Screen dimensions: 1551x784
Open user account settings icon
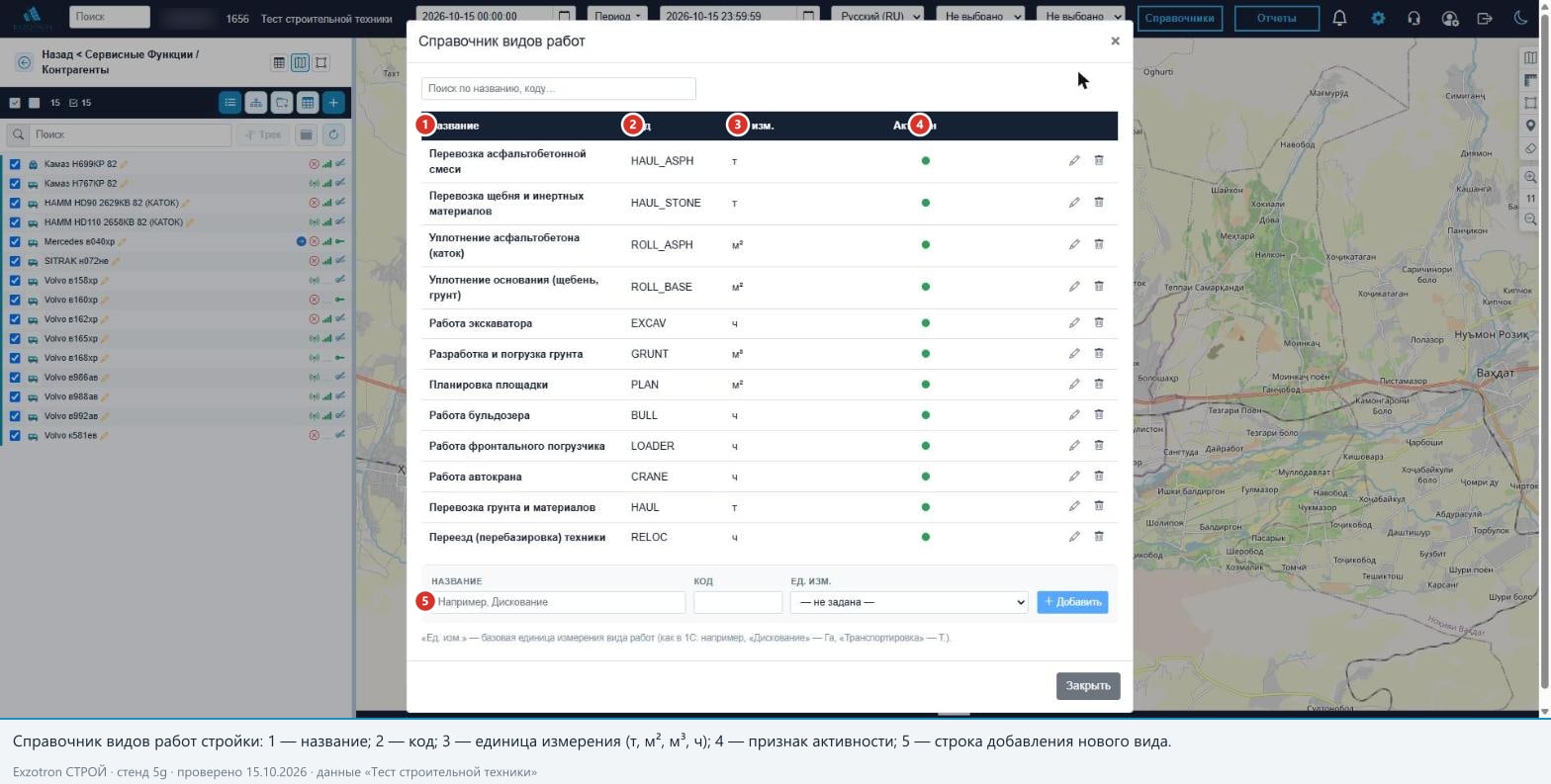1449,18
